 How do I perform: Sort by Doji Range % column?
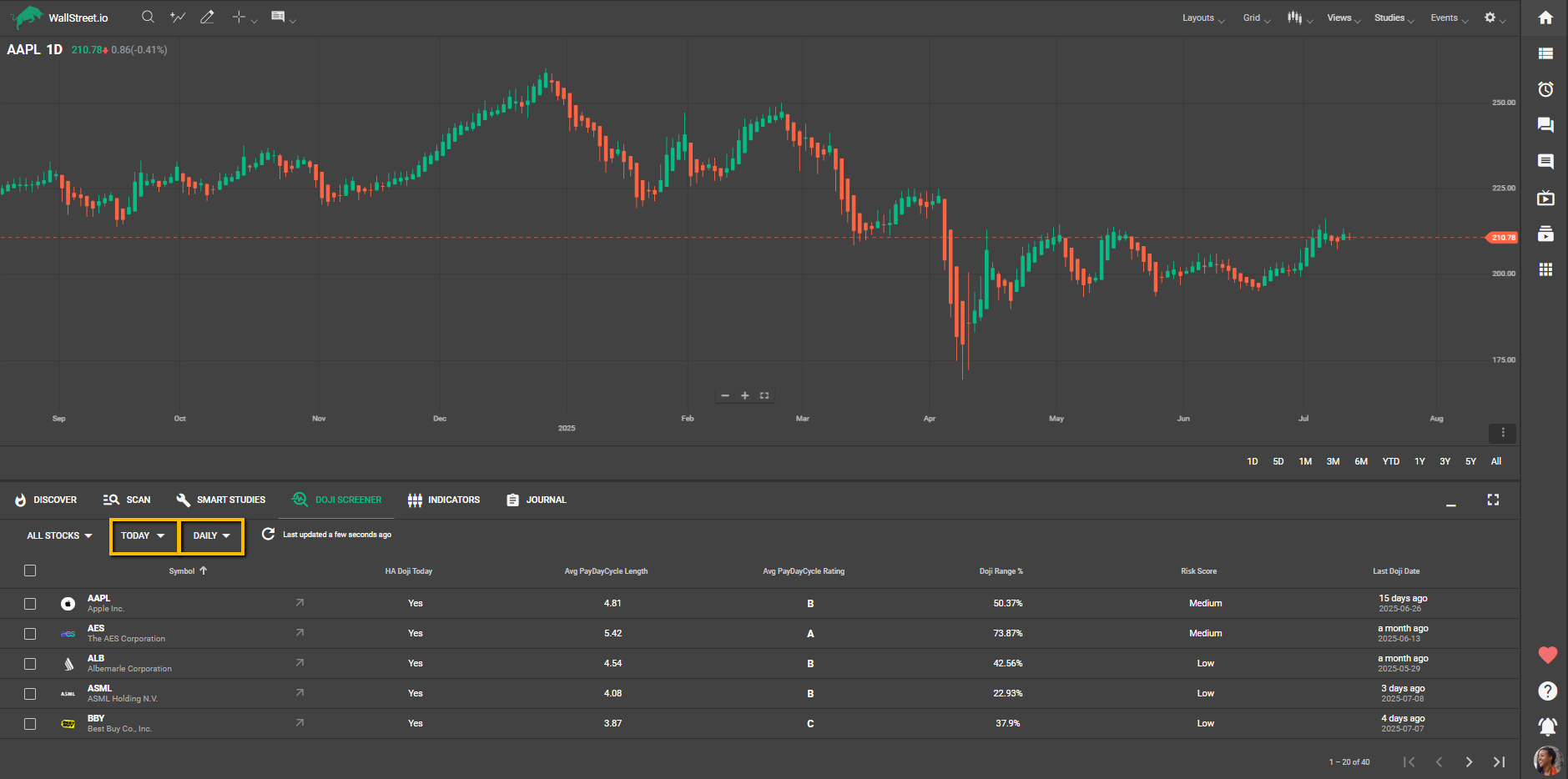(1001, 571)
